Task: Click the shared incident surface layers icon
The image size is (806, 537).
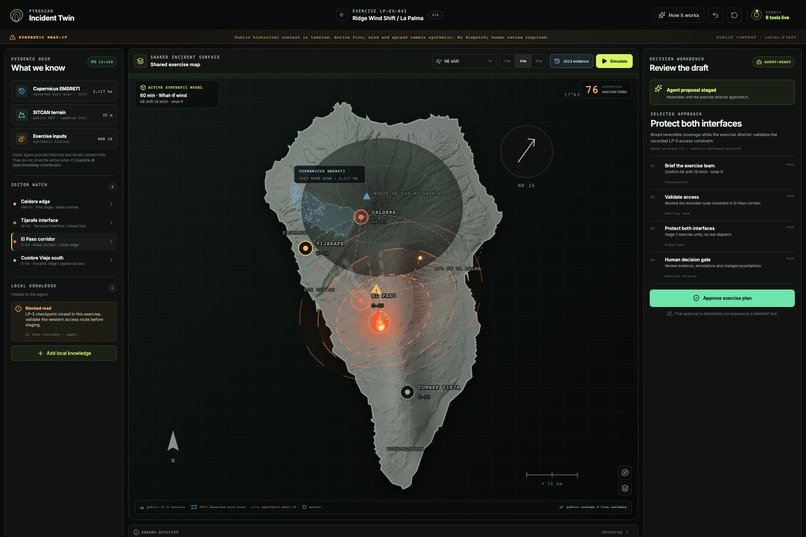Action: 140,61
